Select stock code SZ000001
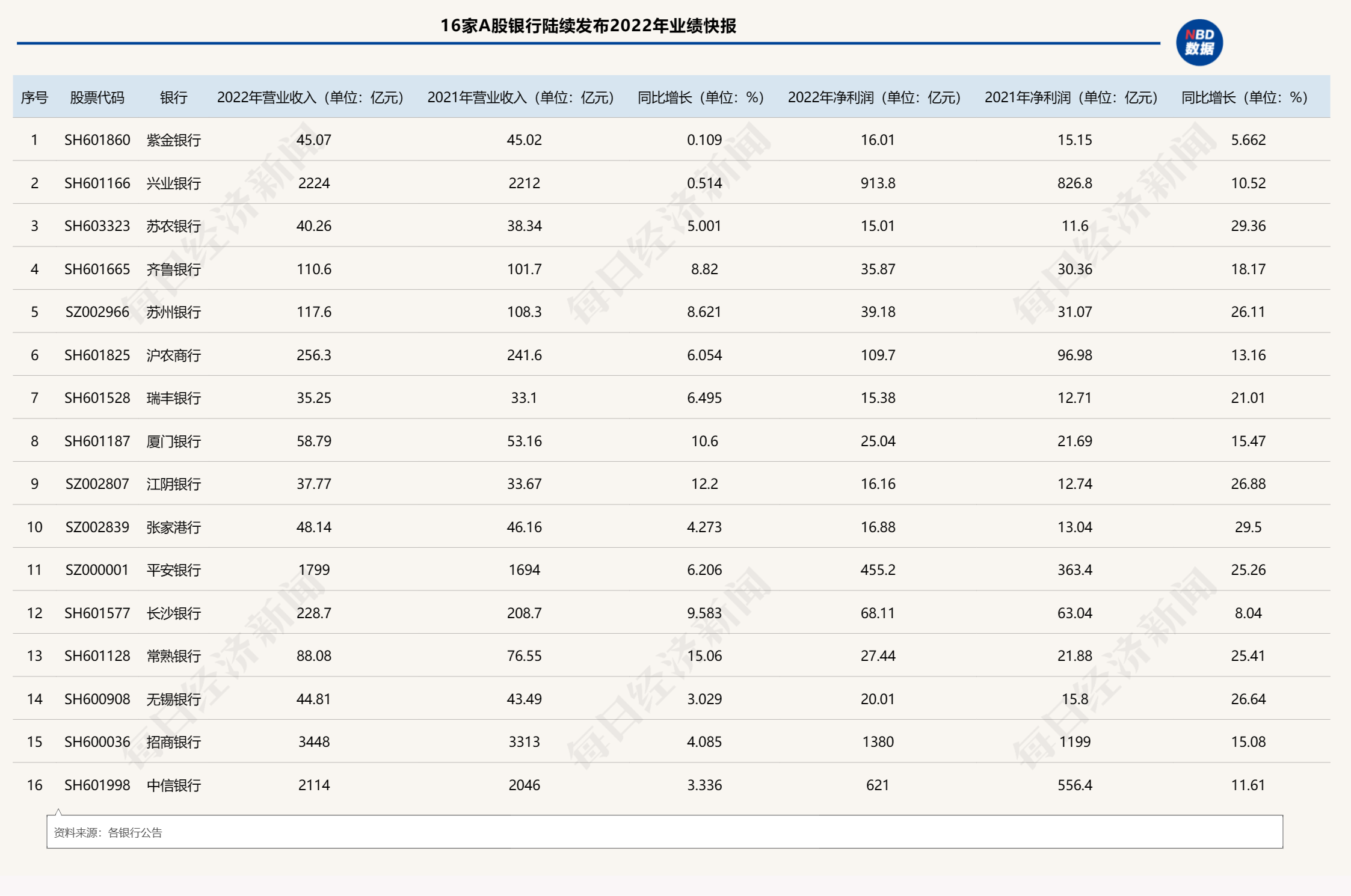 pos(97,570)
